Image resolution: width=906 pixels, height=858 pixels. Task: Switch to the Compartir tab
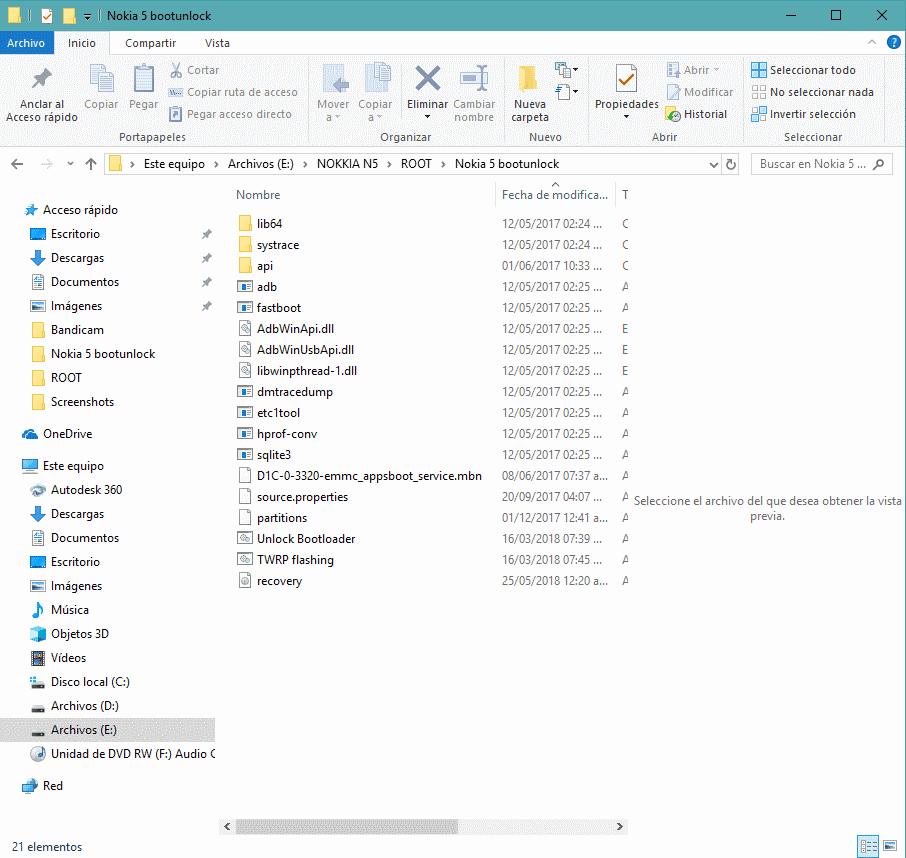[150, 43]
